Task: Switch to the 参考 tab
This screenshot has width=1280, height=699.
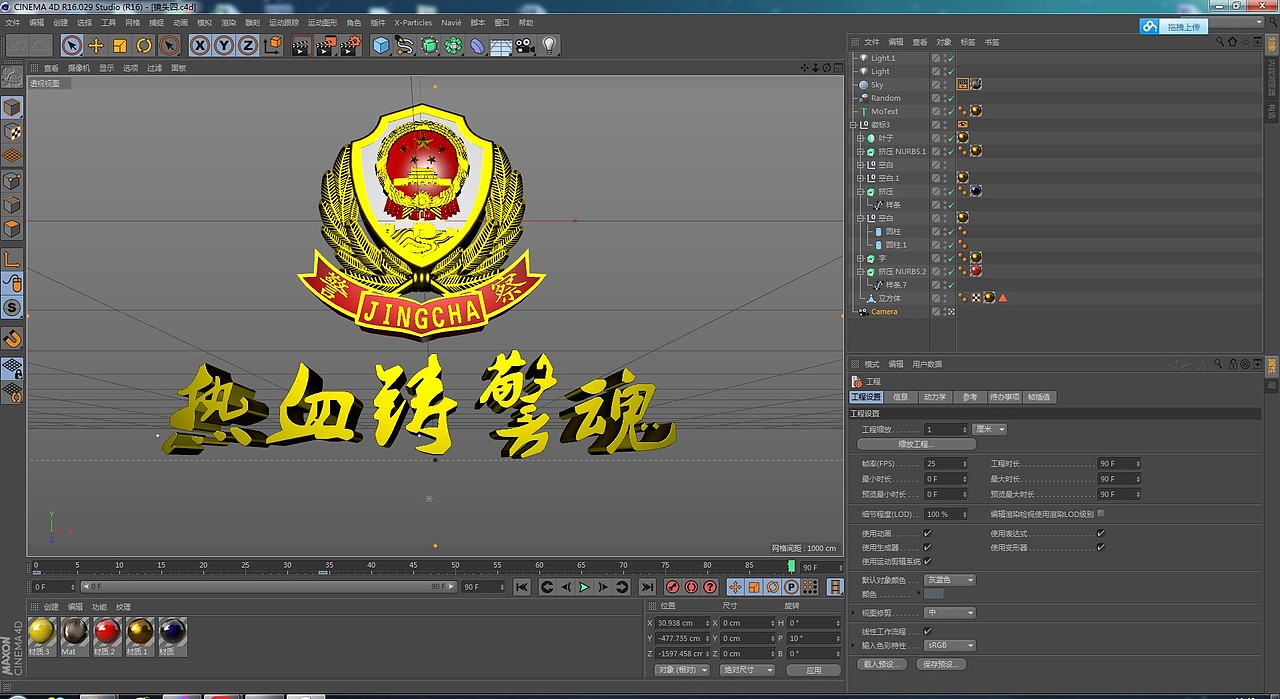Action: [970, 397]
